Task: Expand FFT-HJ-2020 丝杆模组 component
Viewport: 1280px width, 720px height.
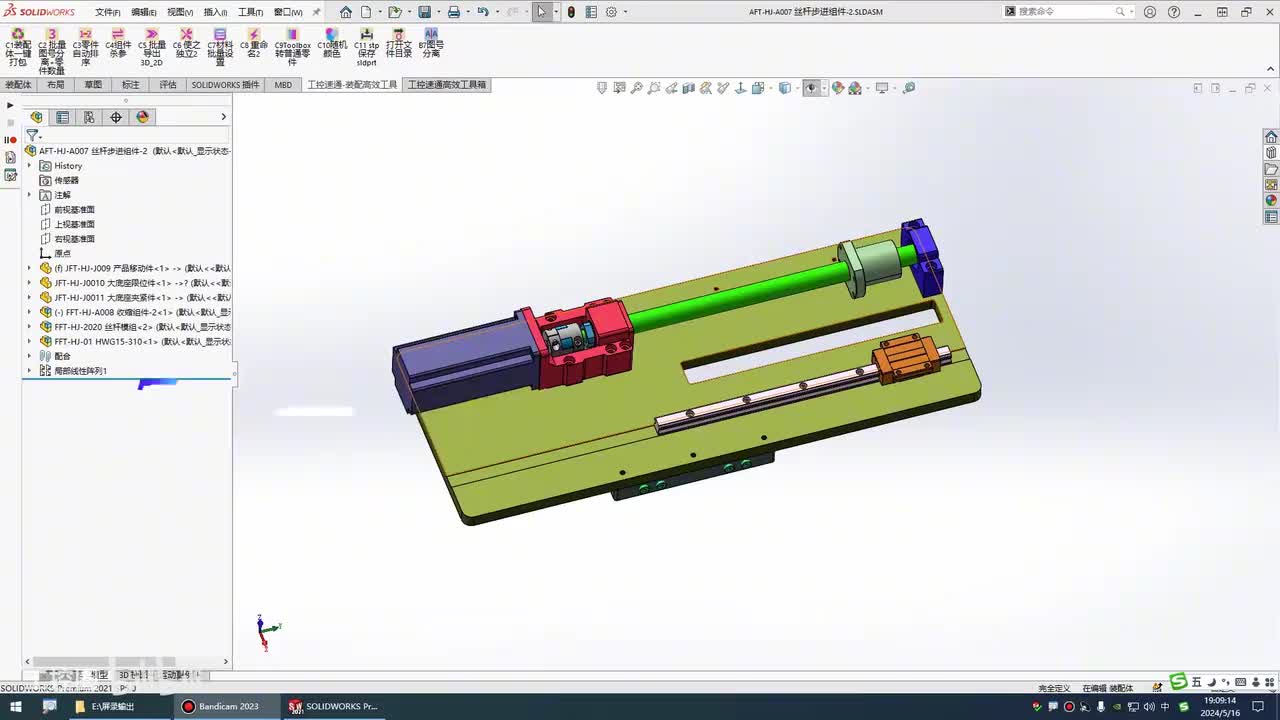Action: coord(29,327)
